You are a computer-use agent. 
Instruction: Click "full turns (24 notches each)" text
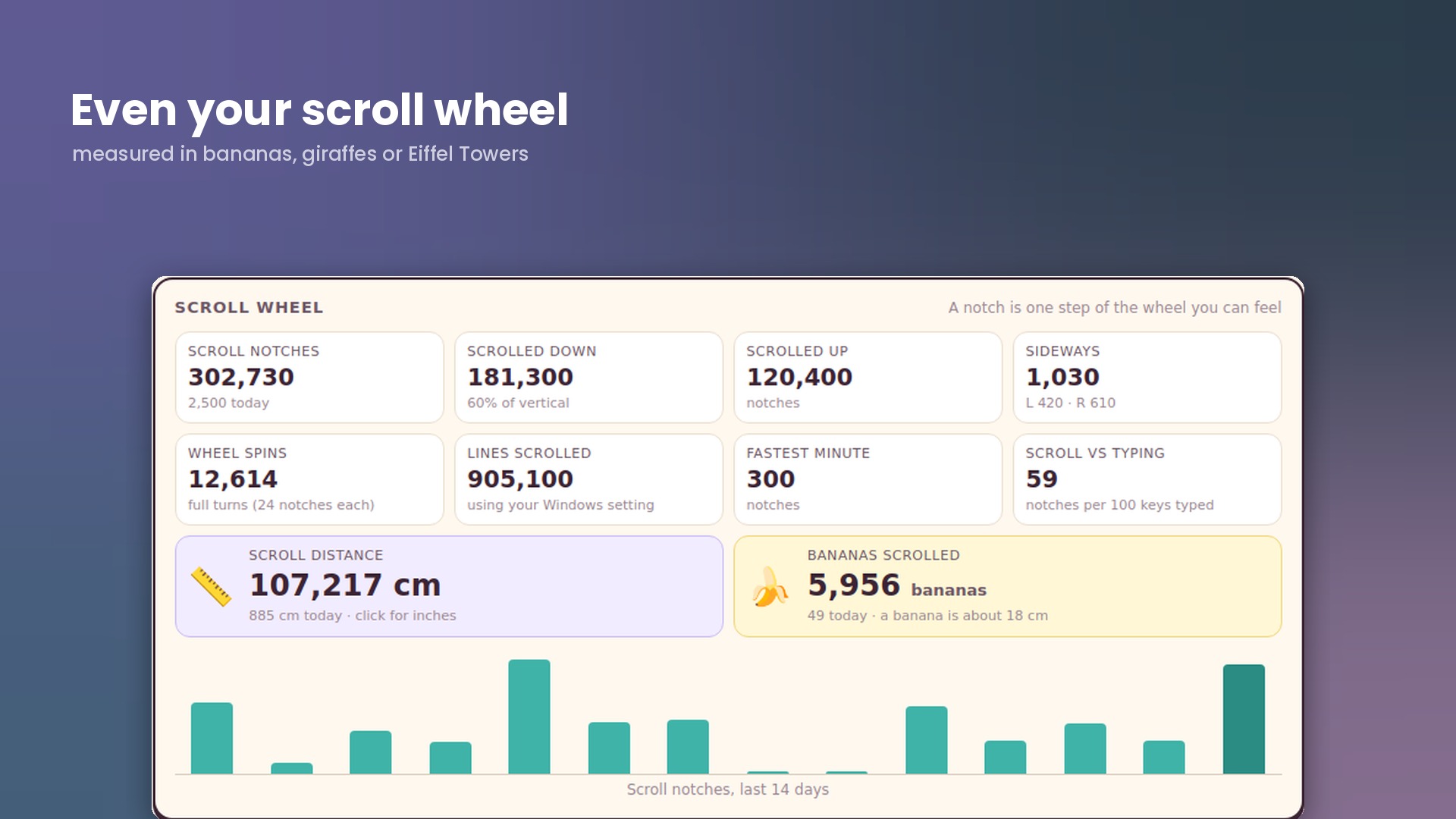281,505
